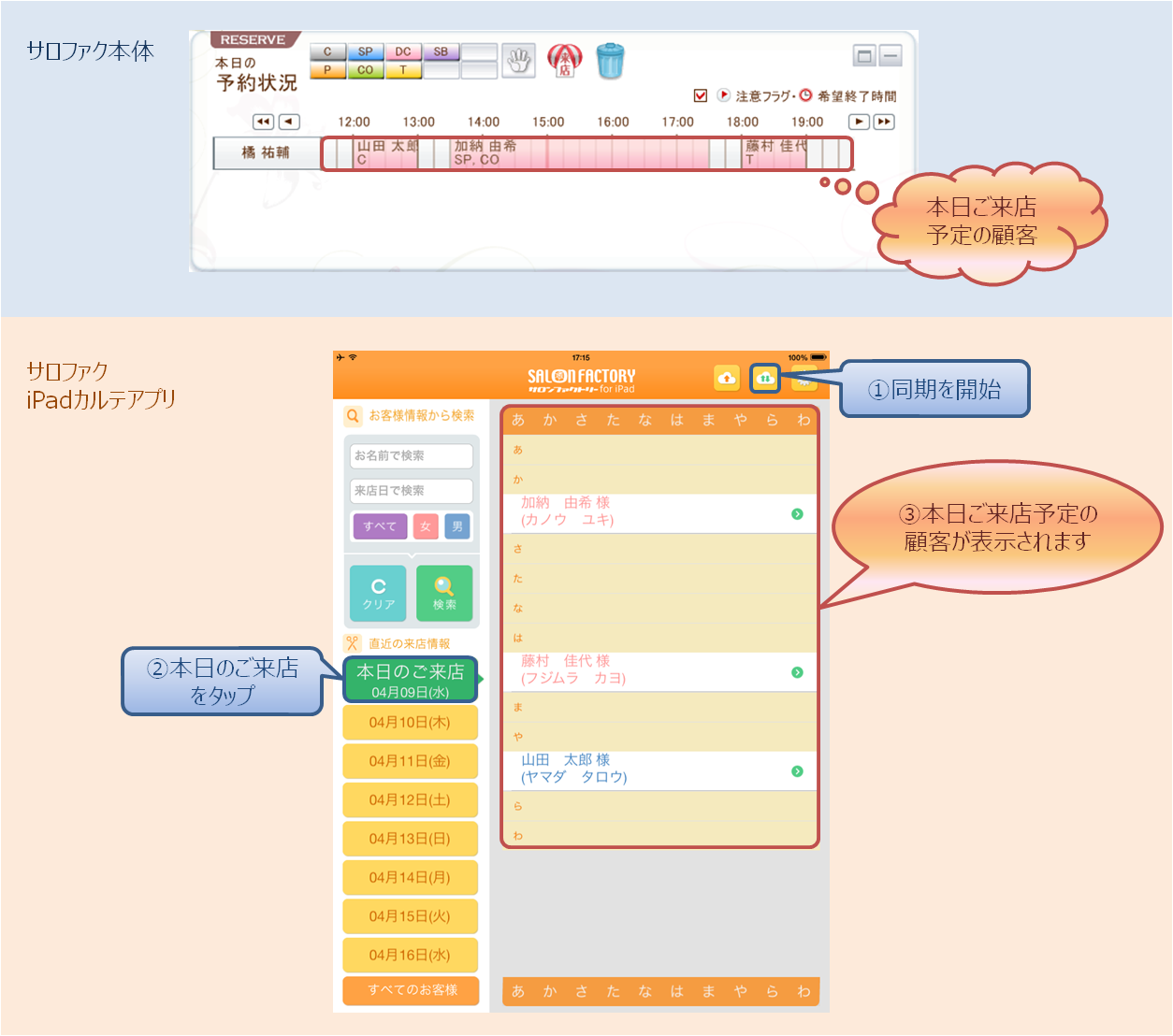The width and height of the screenshot is (1173, 1036).
Task: Tap the すべてのお客様 button
Action: 412,990
